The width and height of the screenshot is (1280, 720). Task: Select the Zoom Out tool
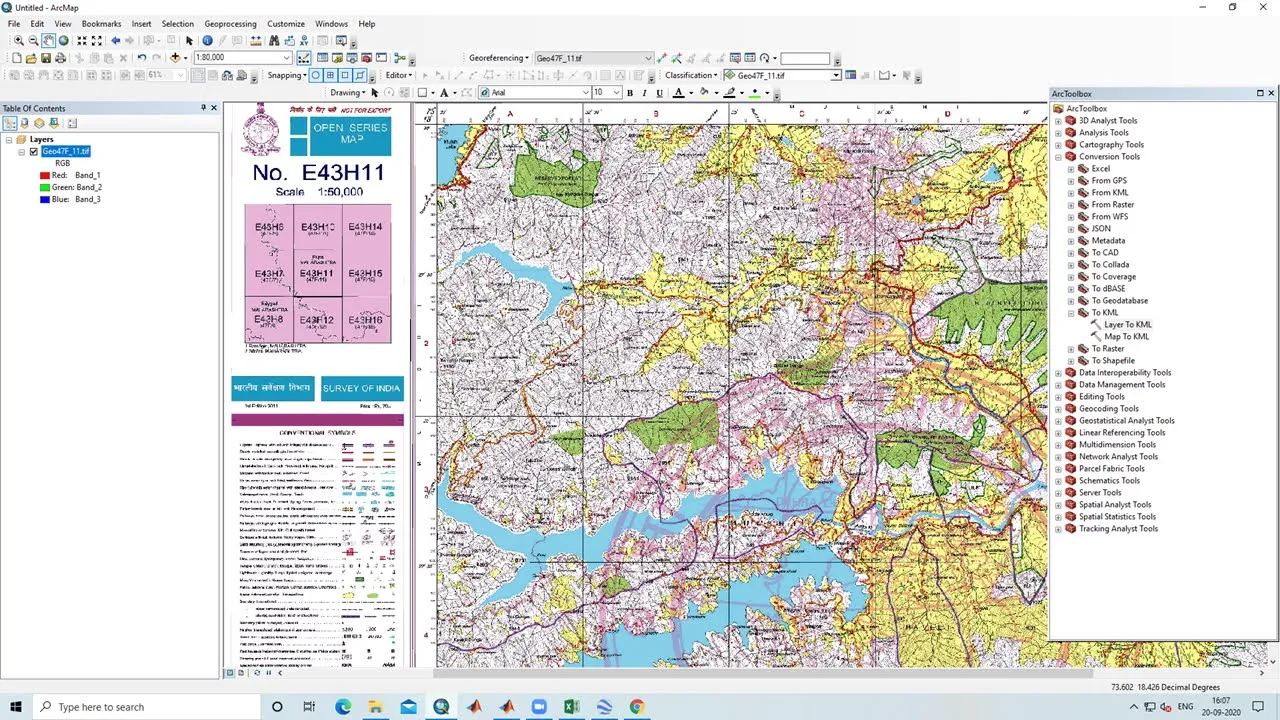click(33, 41)
